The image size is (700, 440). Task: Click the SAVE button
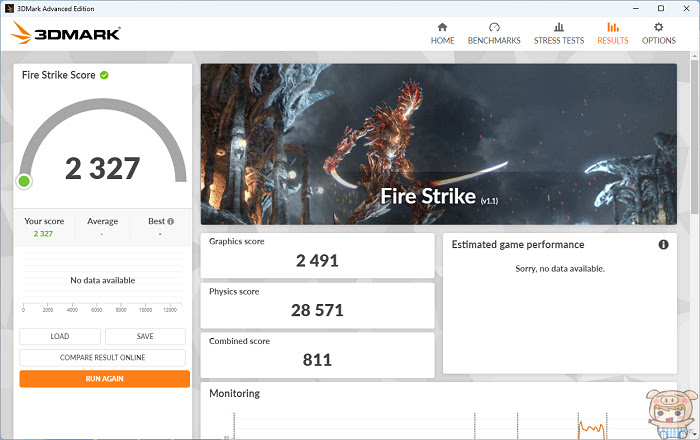145,336
